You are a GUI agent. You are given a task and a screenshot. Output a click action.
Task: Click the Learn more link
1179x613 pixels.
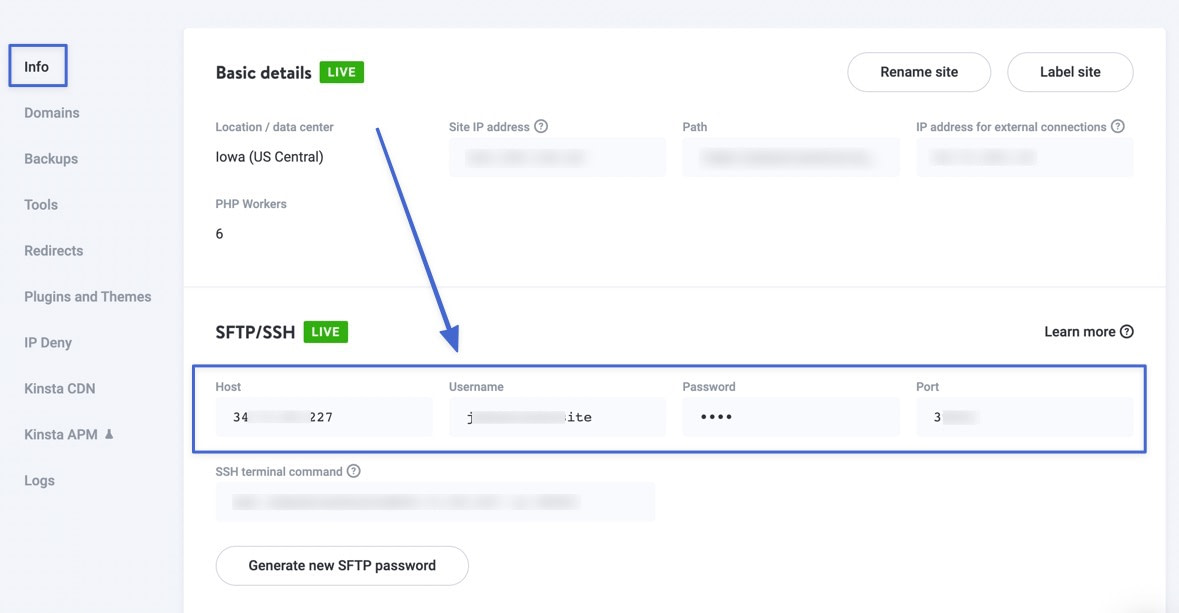coord(1081,331)
